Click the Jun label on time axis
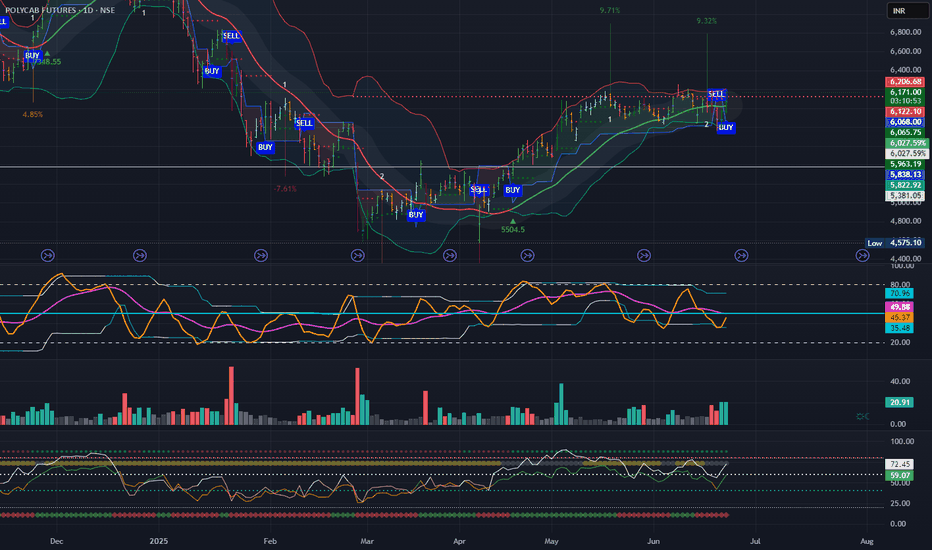This screenshot has height=550, width=932. [x=654, y=541]
